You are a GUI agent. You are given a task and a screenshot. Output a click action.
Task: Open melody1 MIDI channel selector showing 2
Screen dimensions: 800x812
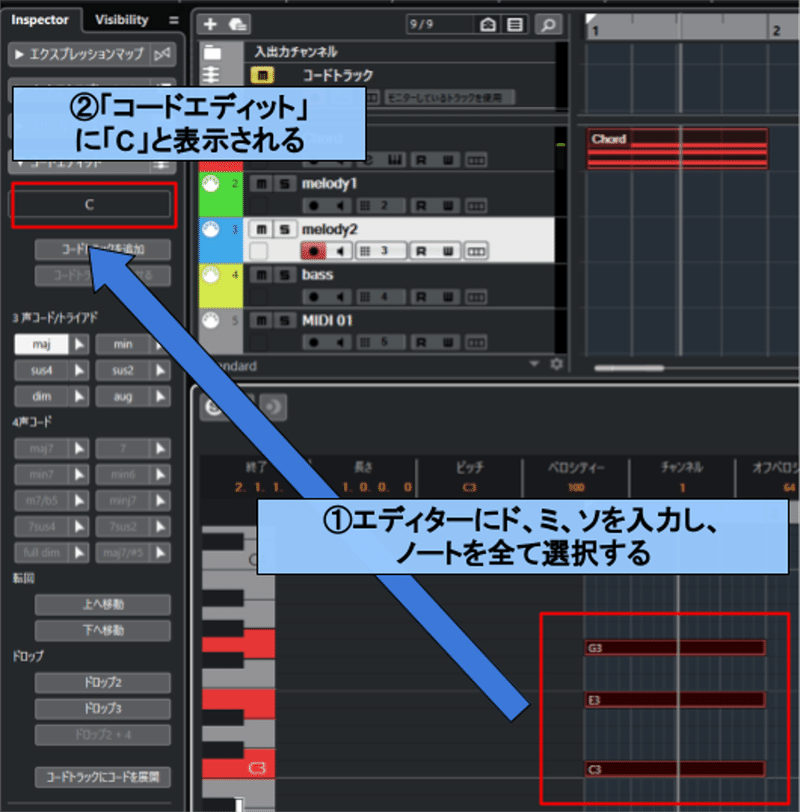tap(381, 206)
